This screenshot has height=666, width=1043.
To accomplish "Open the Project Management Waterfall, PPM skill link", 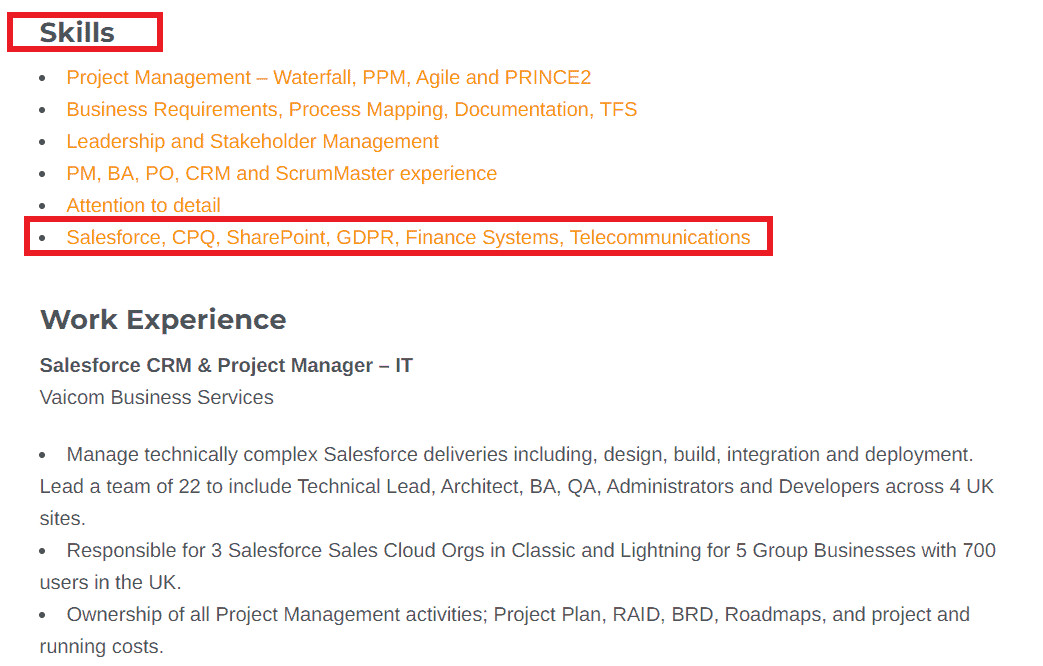I will [329, 78].
